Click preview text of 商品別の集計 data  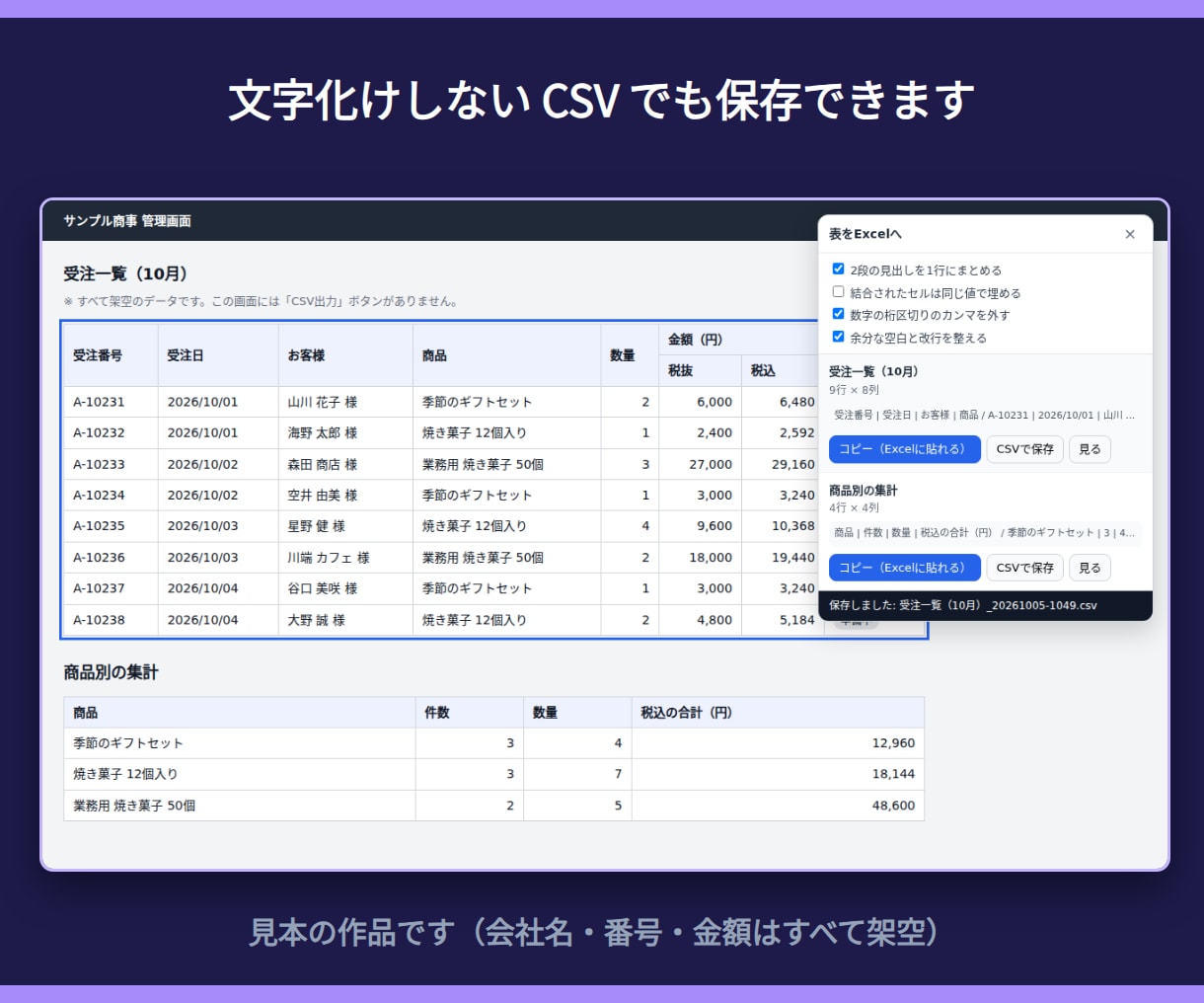984,533
